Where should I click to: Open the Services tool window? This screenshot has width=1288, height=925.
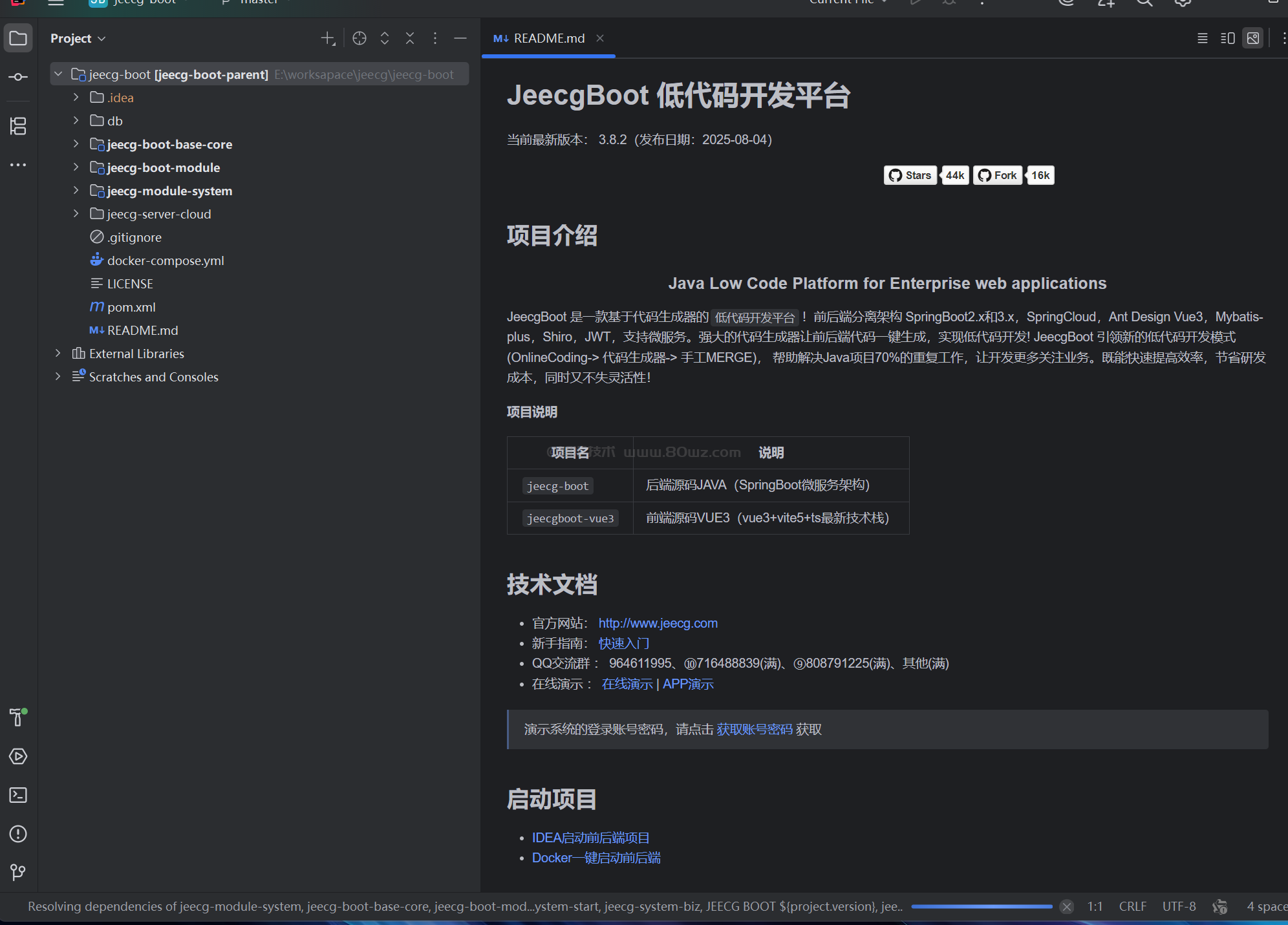click(18, 756)
